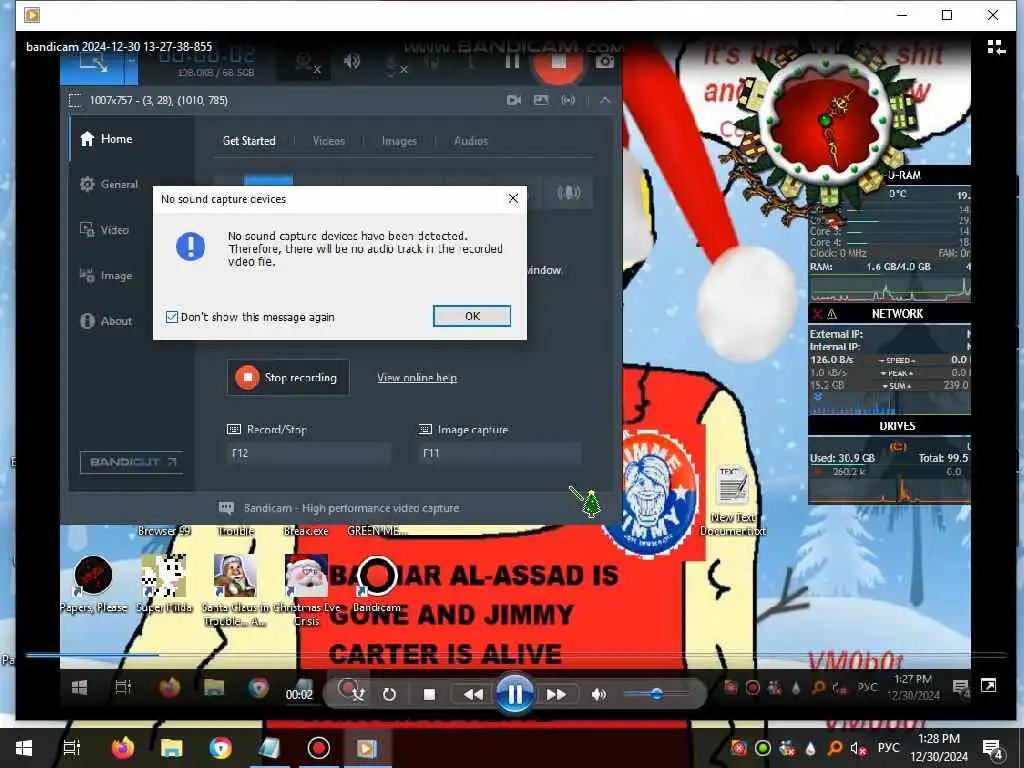Toggle the webcam overlay icon in Bandicam's toolbar
The height and width of the screenshot is (768, 1024).
pyautogui.click(x=307, y=63)
